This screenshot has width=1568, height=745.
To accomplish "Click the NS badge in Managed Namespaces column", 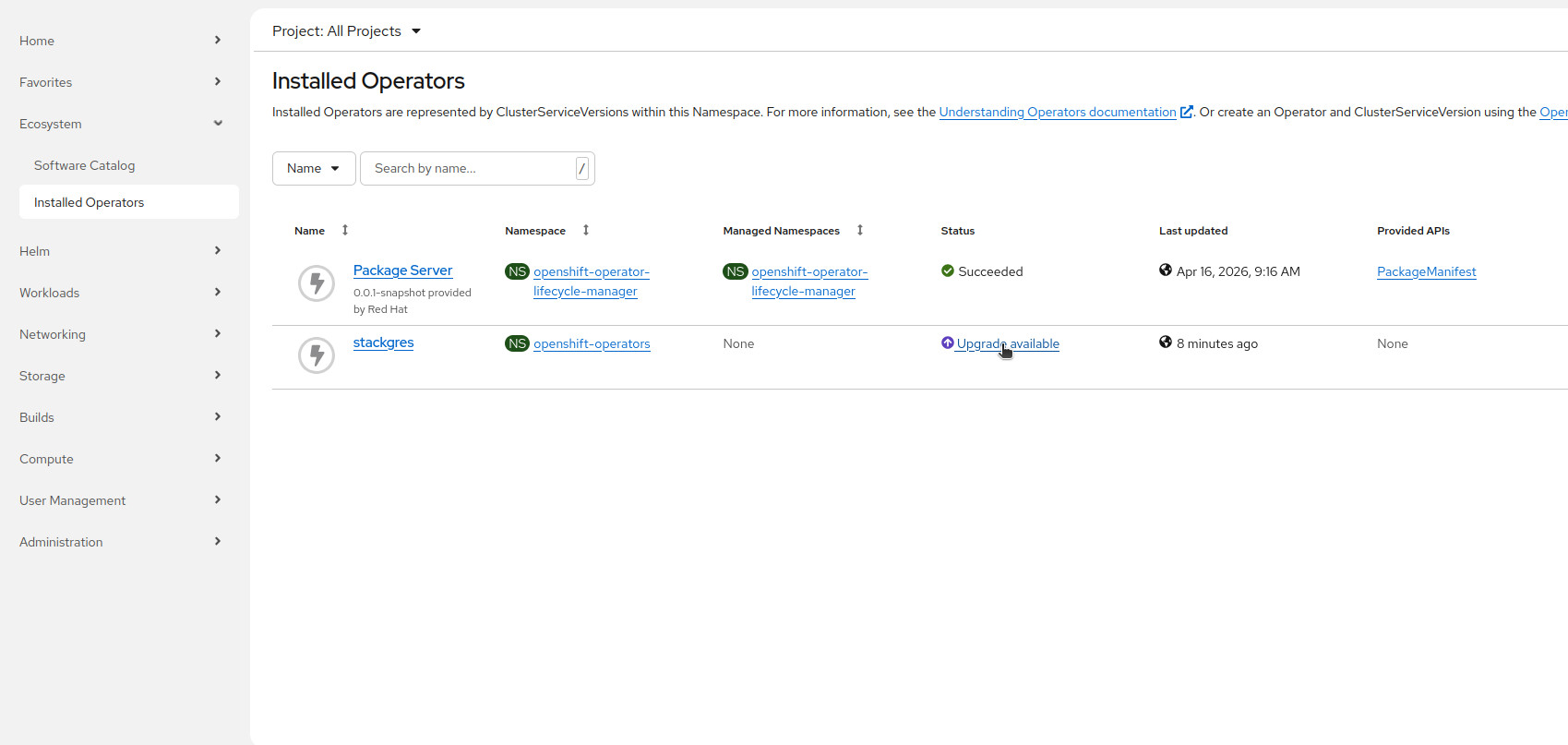I will click(x=736, y=271).
